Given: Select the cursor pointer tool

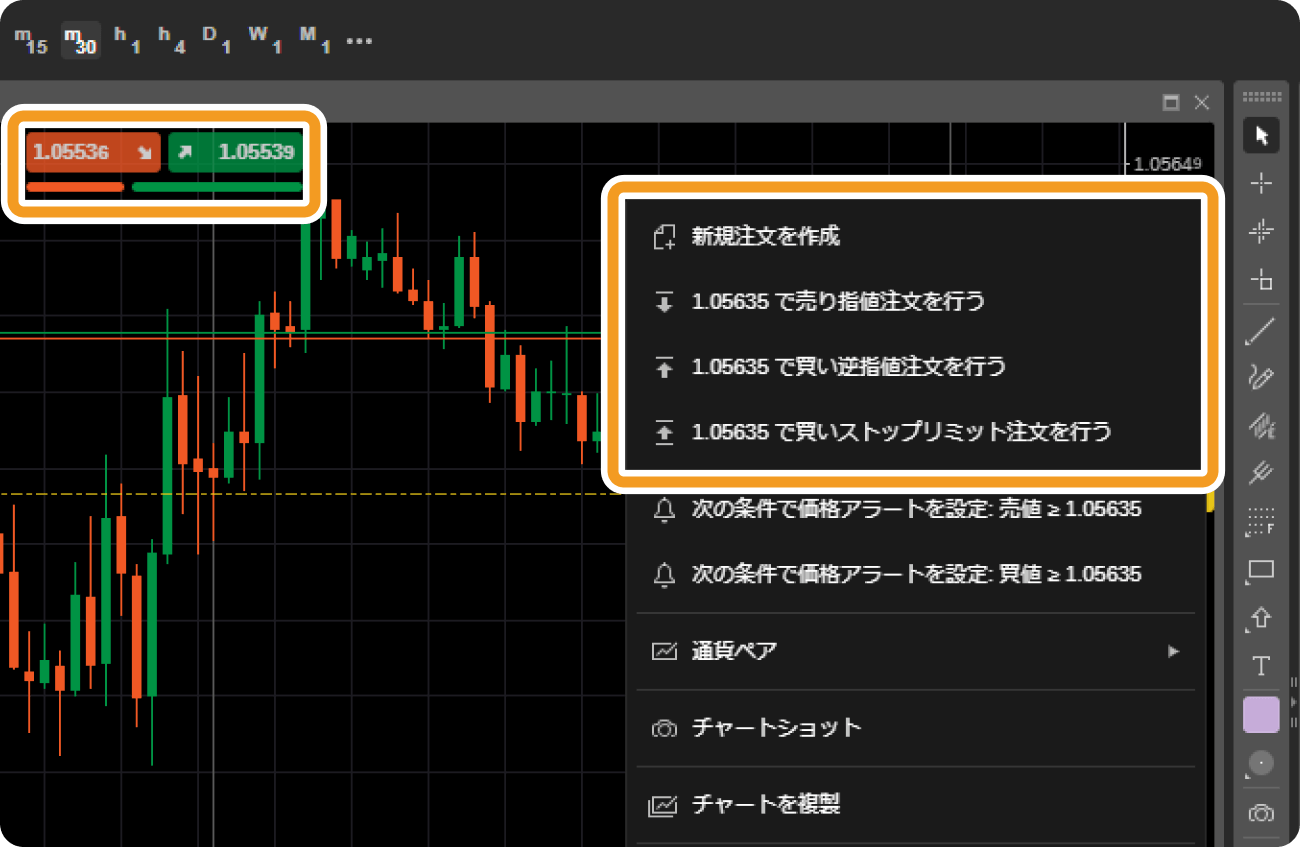Looking at the screenshot, I should 1261,135.
